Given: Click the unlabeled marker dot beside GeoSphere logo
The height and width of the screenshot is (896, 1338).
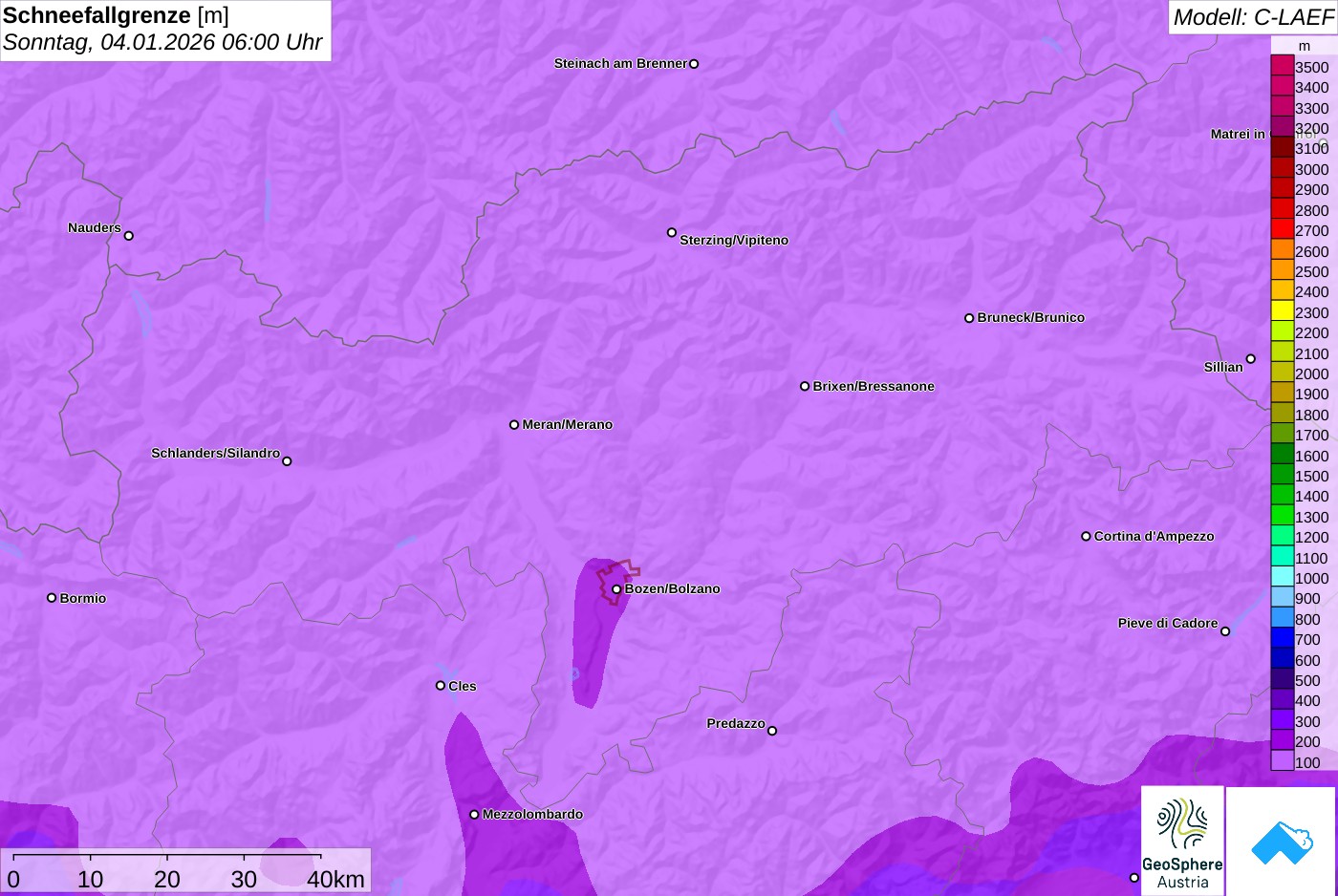Looking at the screenshot, I should (1134, 877).
